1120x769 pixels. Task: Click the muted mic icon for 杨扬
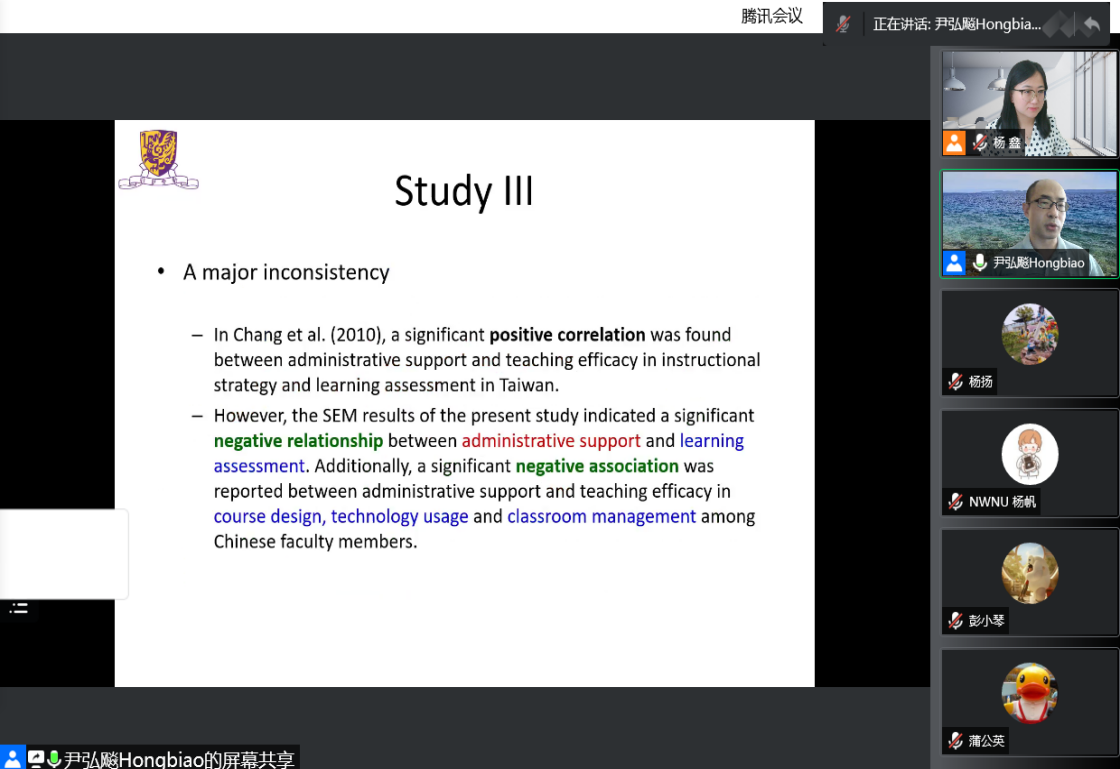pyautogui.click(x=956, y=382)
